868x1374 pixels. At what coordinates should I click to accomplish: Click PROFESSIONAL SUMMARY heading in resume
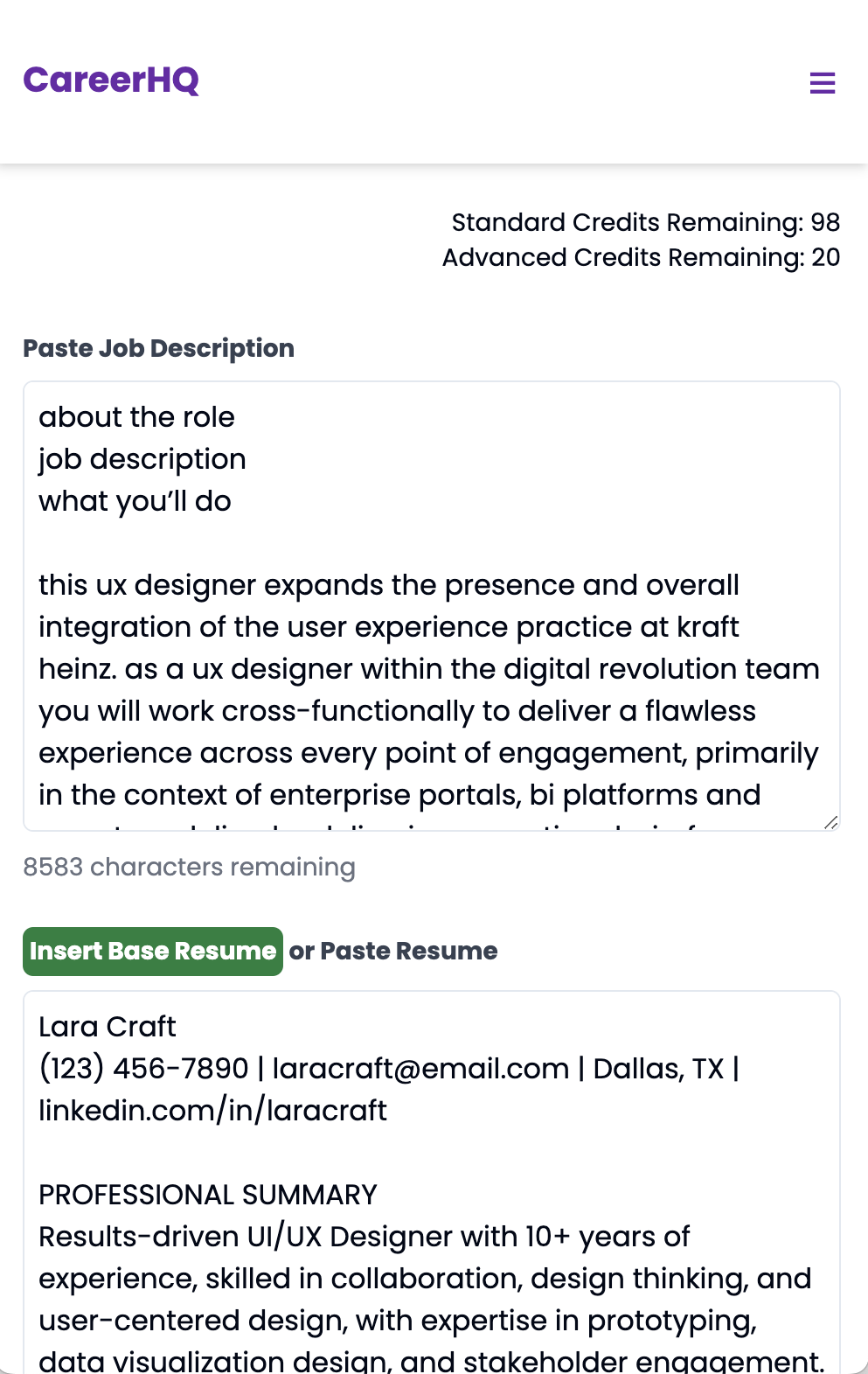pos(208,1195)
